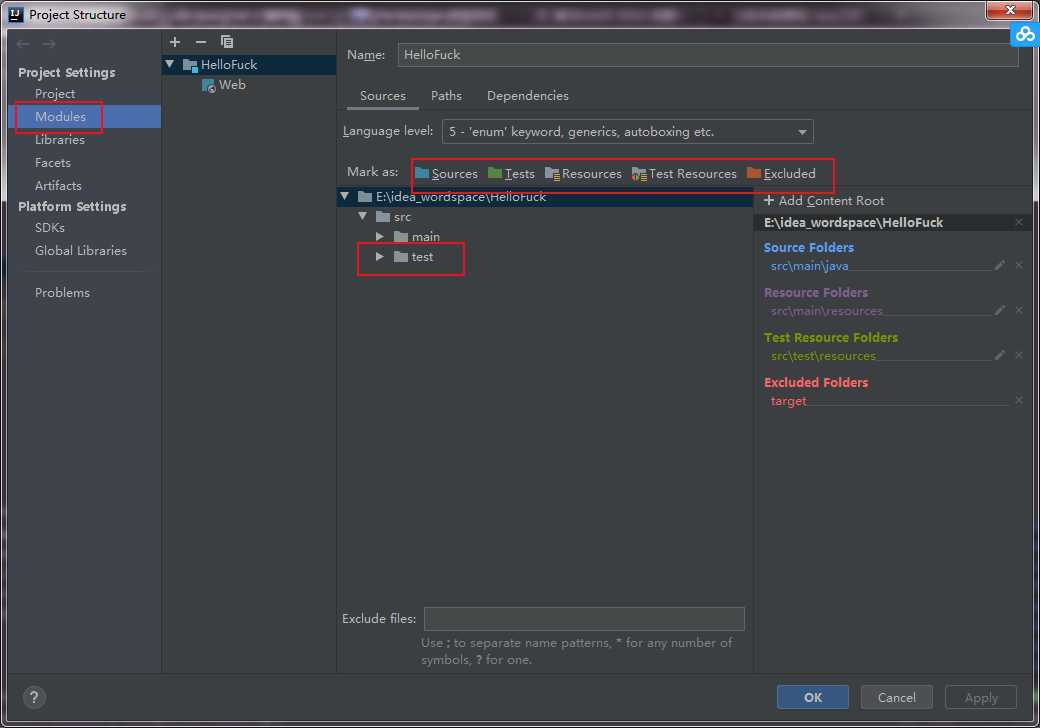
Task: Click src\main\resources resource folder entry
Action: tap(826, 311)
